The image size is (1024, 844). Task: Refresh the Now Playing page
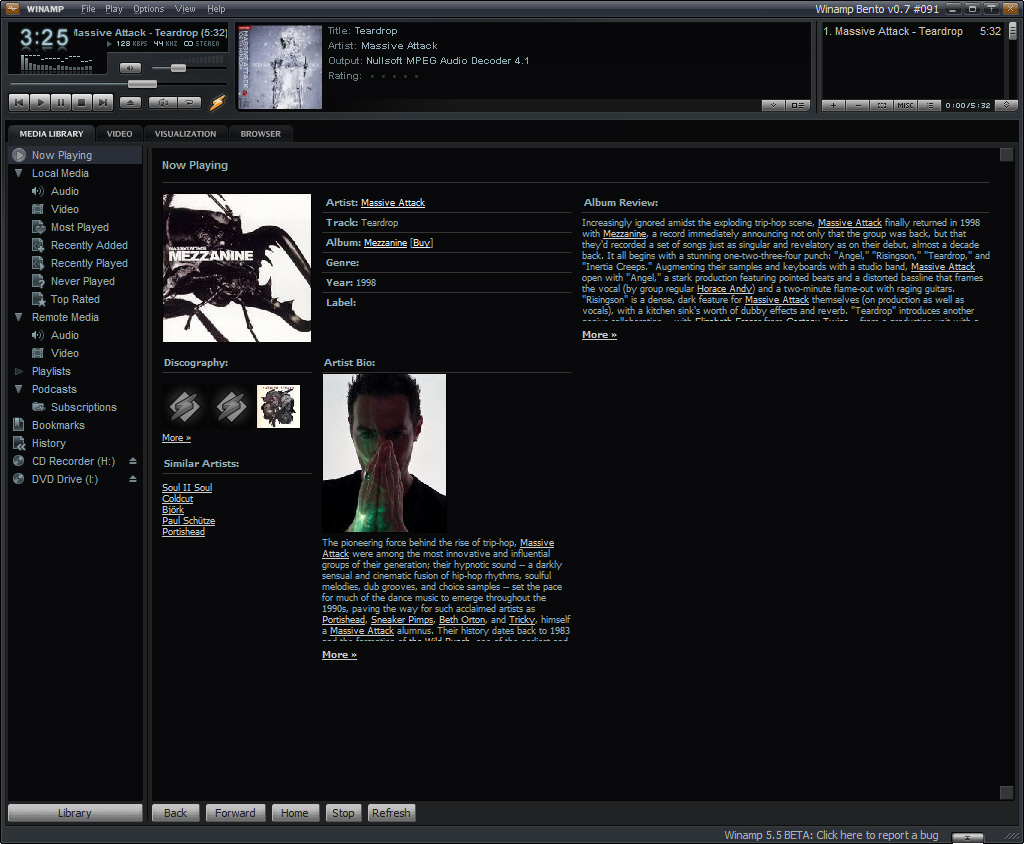(x=391, y=813)
